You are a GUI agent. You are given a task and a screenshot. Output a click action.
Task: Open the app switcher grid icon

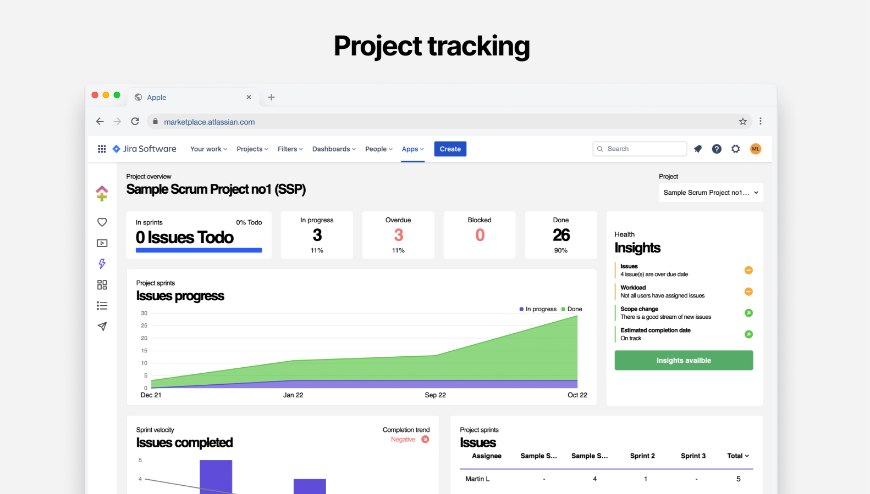click(102, 149)
